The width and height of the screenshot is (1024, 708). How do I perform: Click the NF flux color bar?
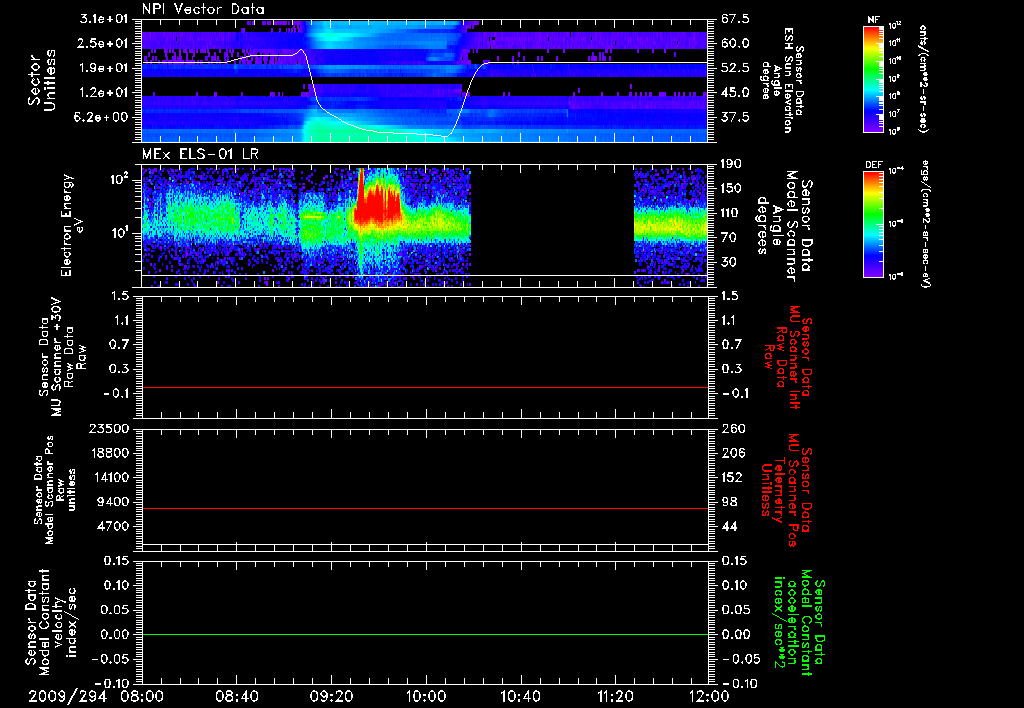874,79
